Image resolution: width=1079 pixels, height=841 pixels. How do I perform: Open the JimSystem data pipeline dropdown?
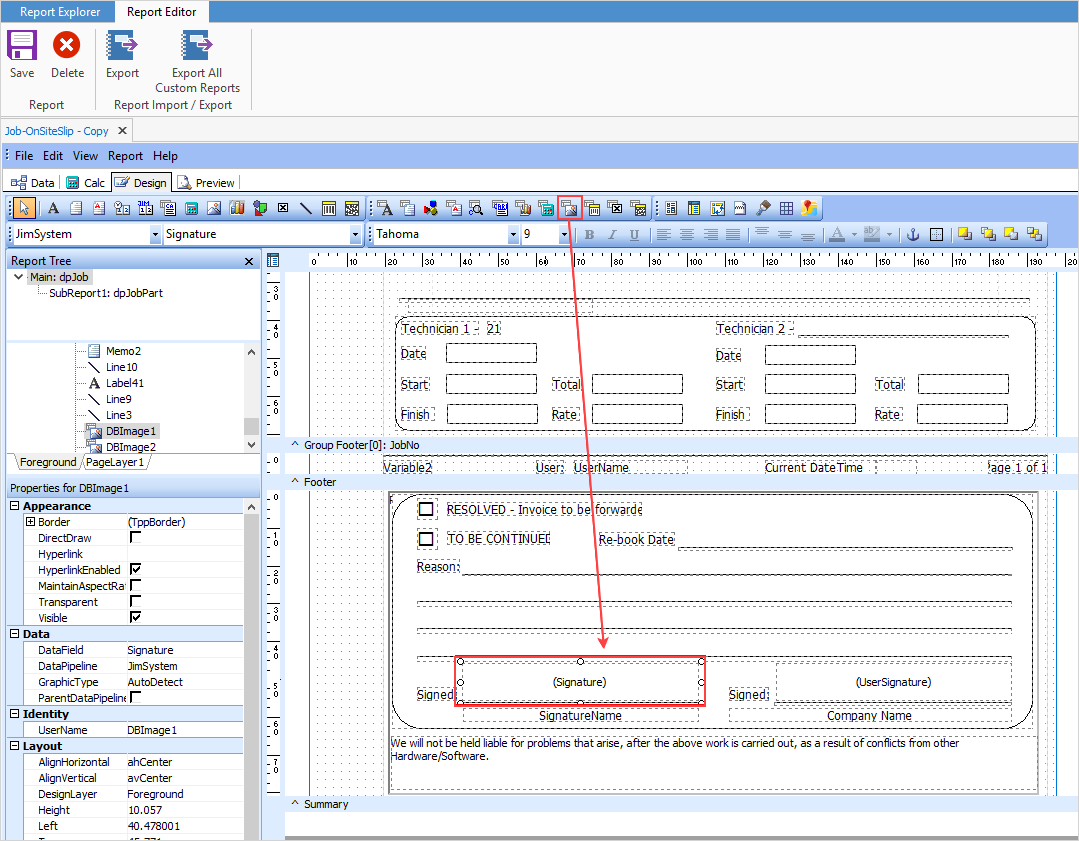click(155, 234)
